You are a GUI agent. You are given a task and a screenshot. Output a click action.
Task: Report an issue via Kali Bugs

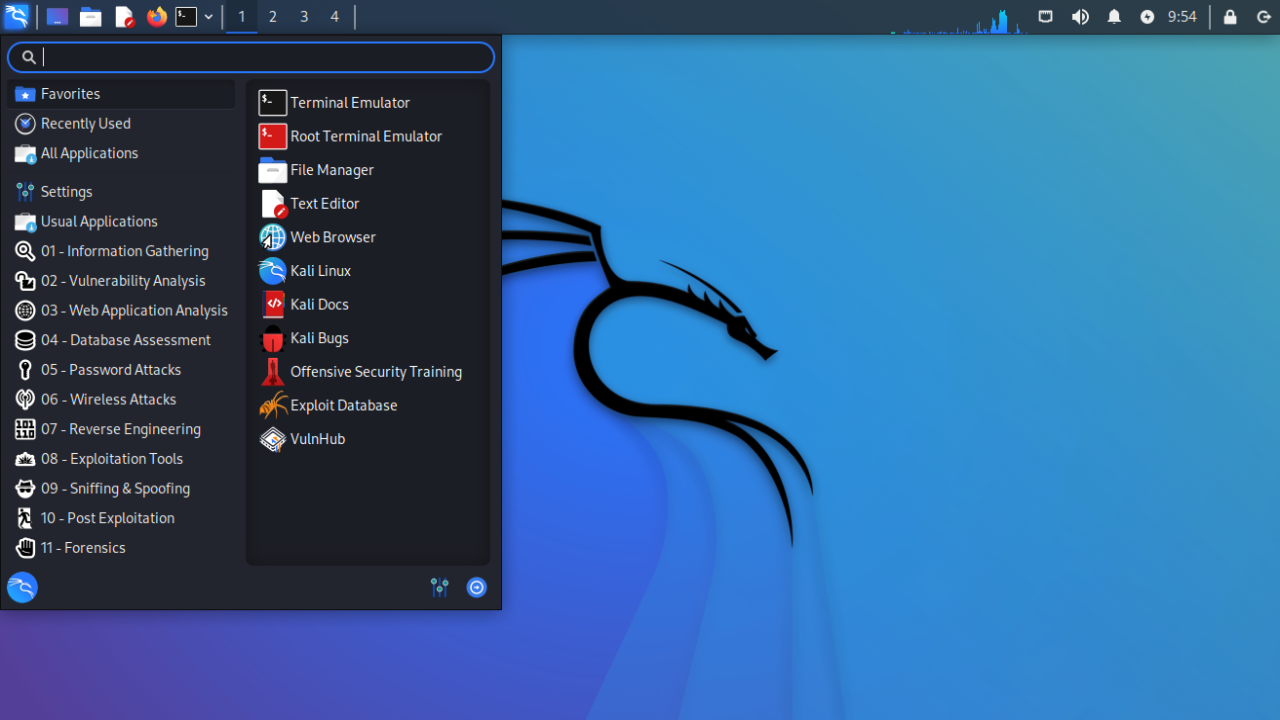[317, 338]
